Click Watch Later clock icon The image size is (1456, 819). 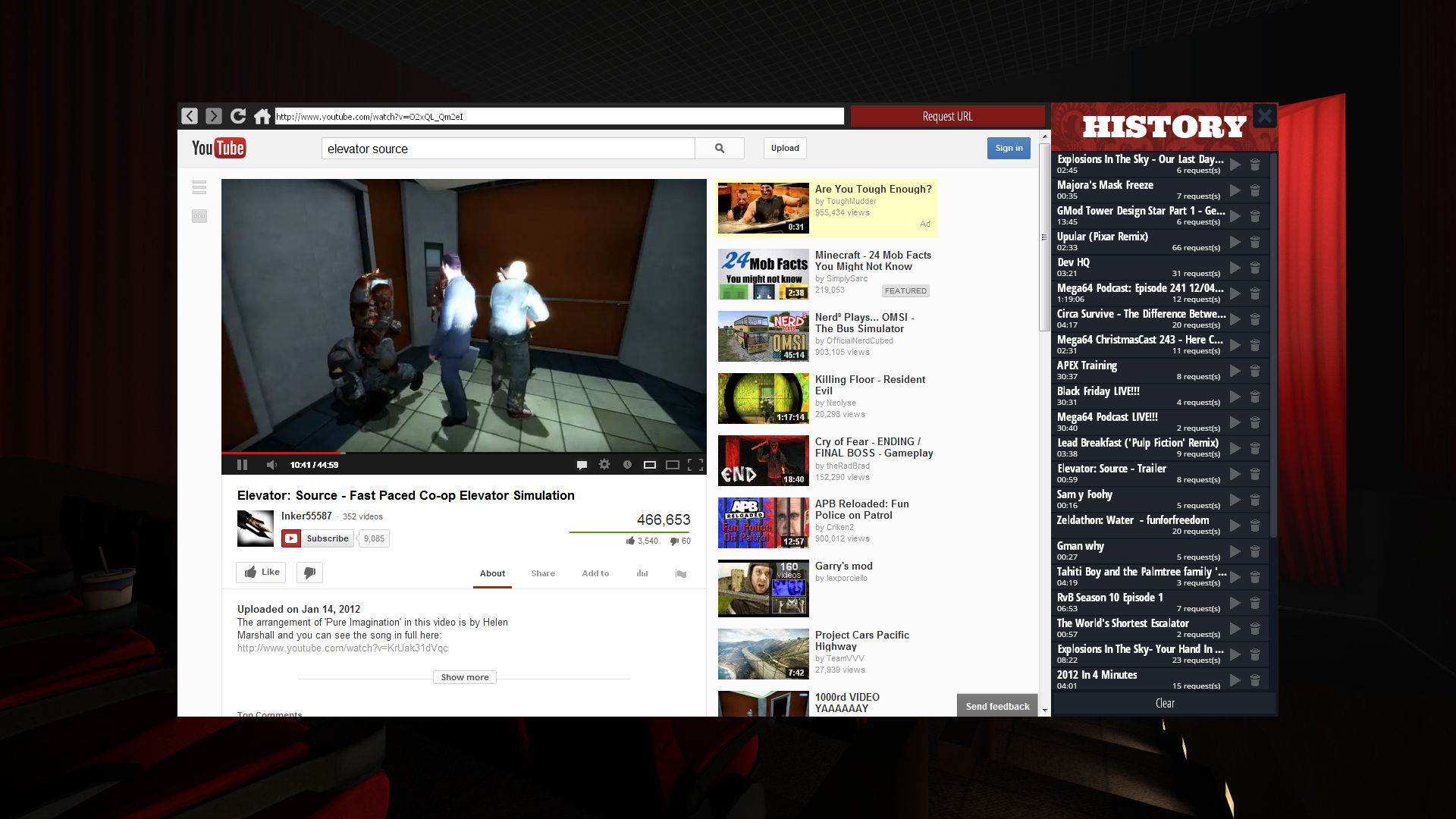[x=627, y=465]
